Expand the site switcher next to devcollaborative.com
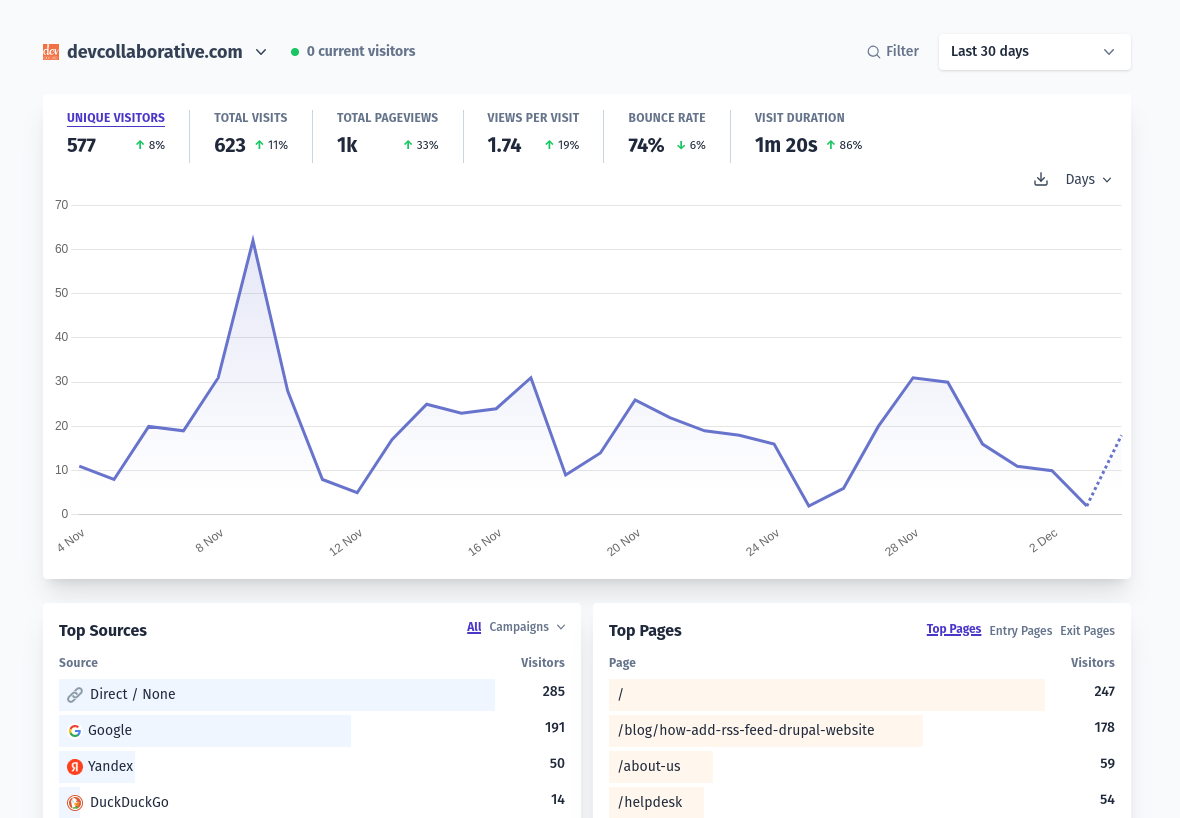Image resolution: width=1180 pixels, height=818 pixels. (x=261, y=52)
